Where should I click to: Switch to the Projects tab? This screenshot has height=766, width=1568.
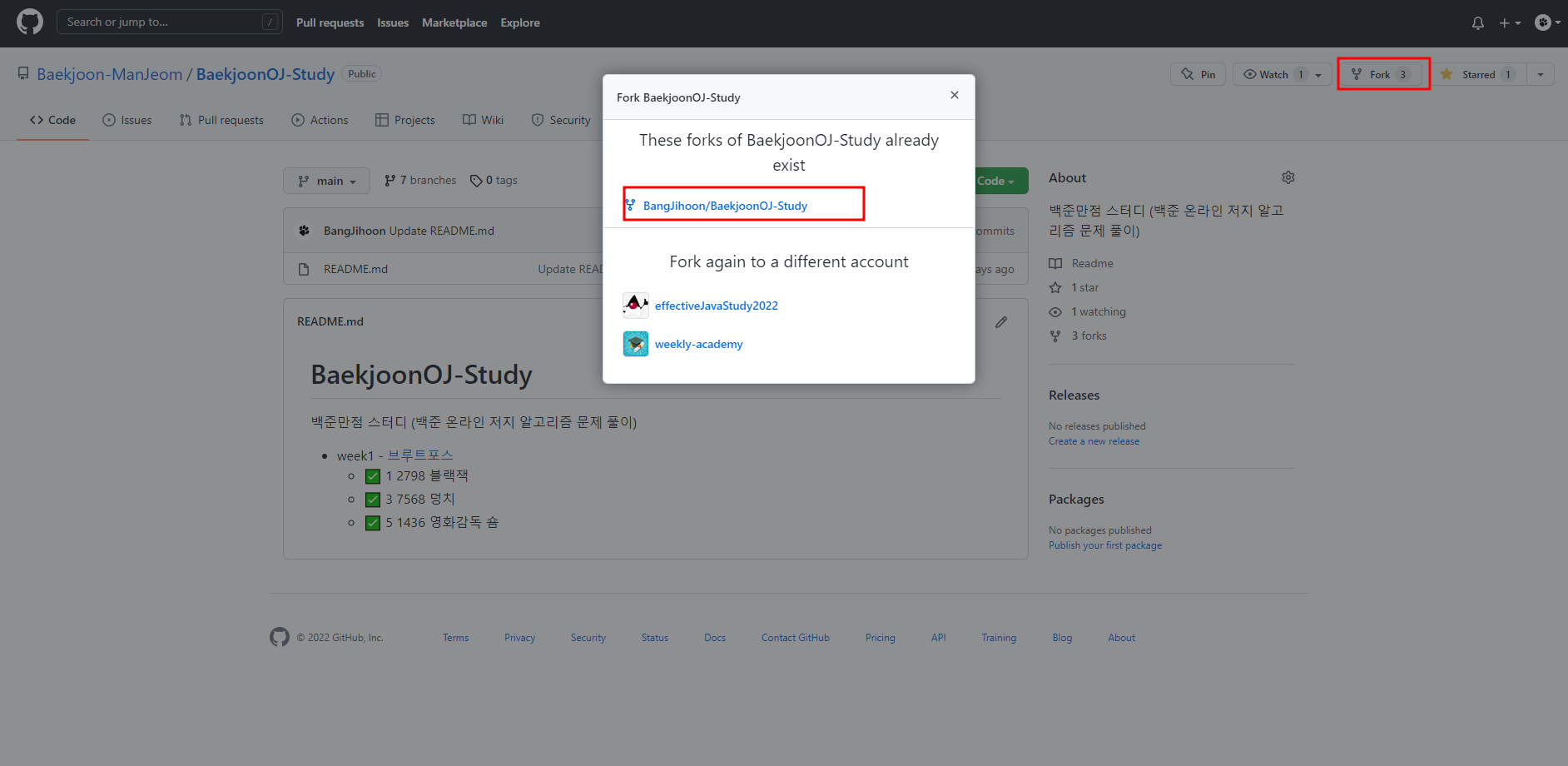[x=405, y=120]
